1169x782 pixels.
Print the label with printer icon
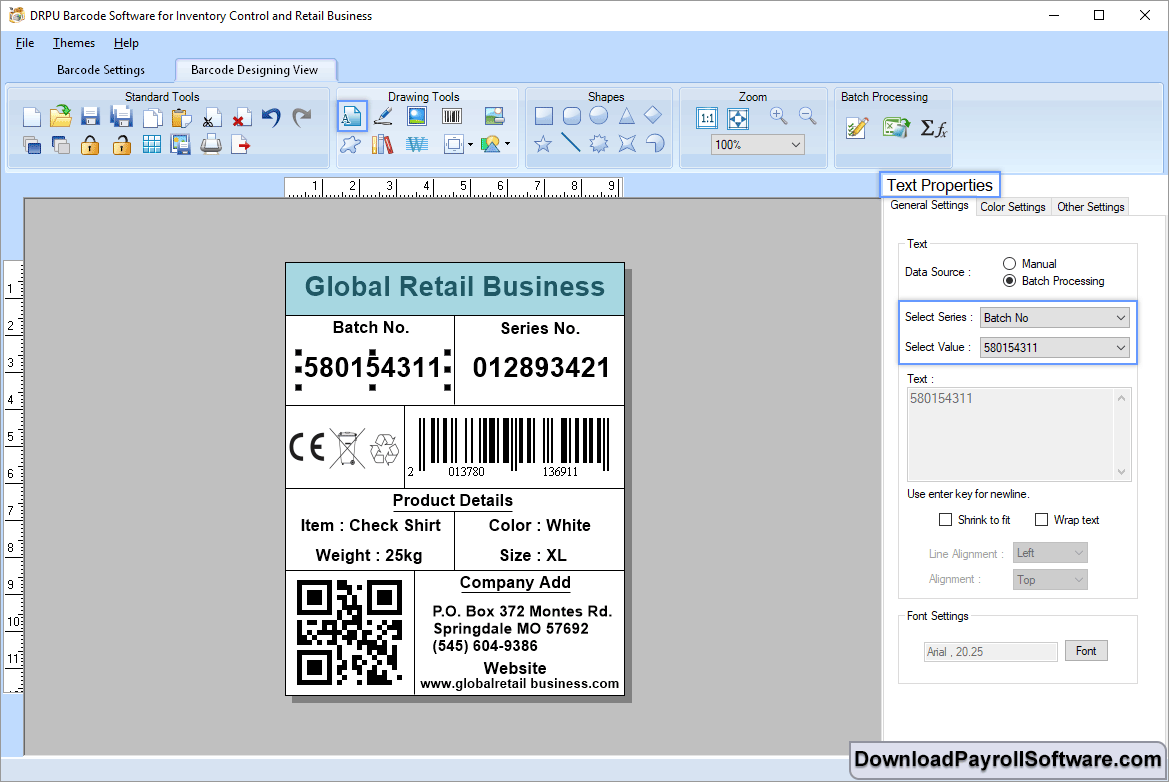pyautogui.click(x=211, y=144)
